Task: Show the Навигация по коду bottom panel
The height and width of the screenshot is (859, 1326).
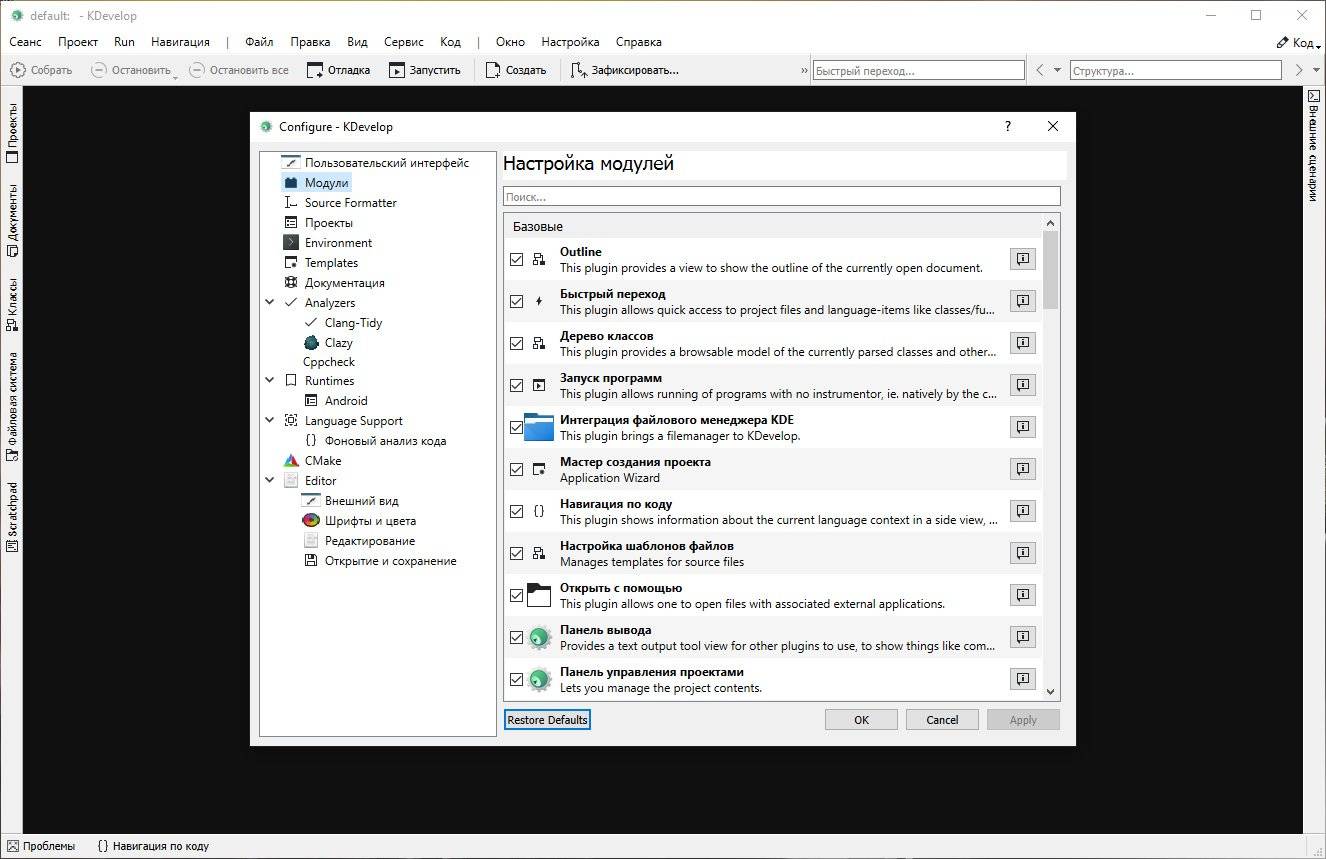Action: pos(153,846)
